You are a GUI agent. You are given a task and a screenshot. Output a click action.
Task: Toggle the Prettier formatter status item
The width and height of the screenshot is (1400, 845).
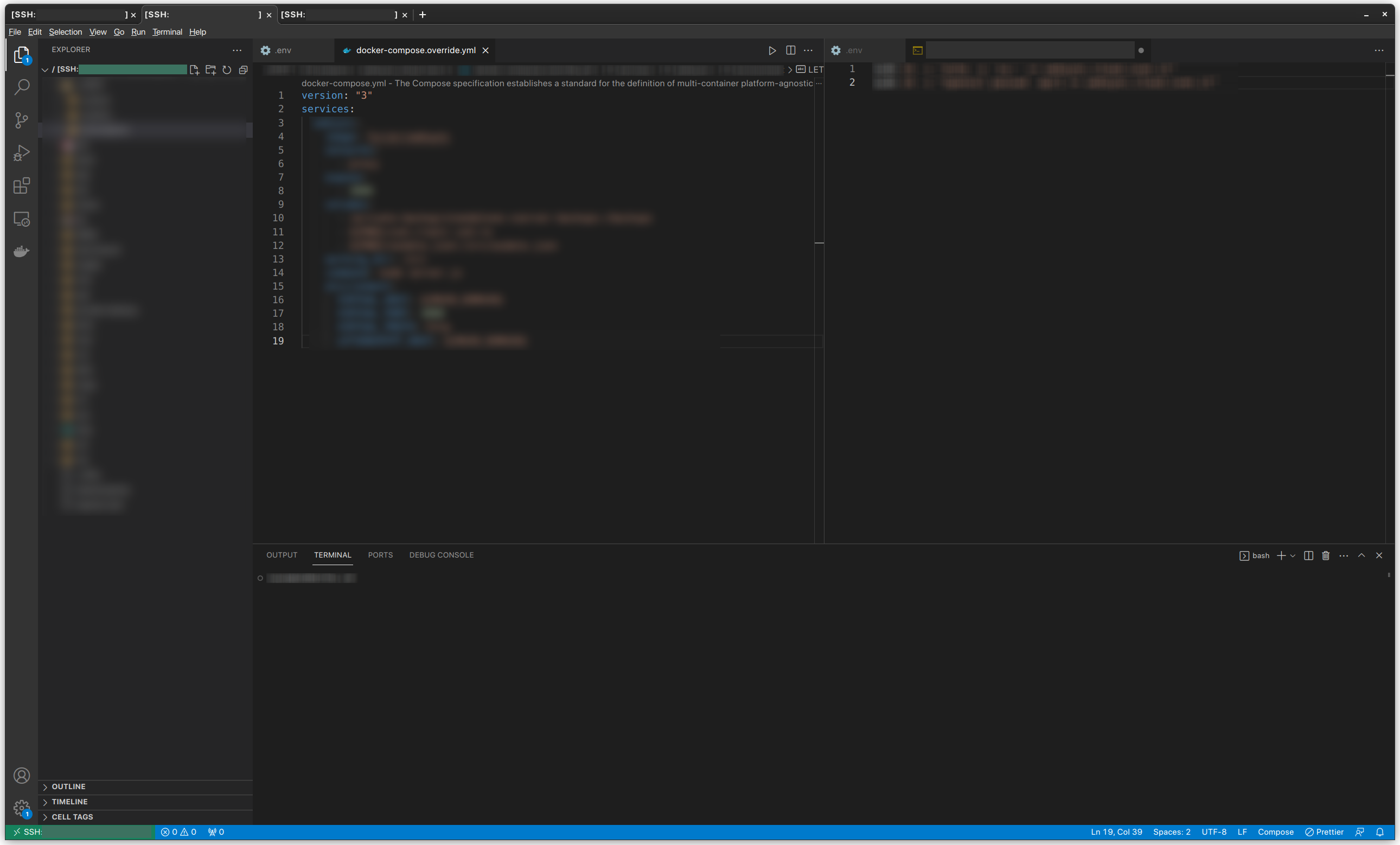click(x=1324, y=831)
